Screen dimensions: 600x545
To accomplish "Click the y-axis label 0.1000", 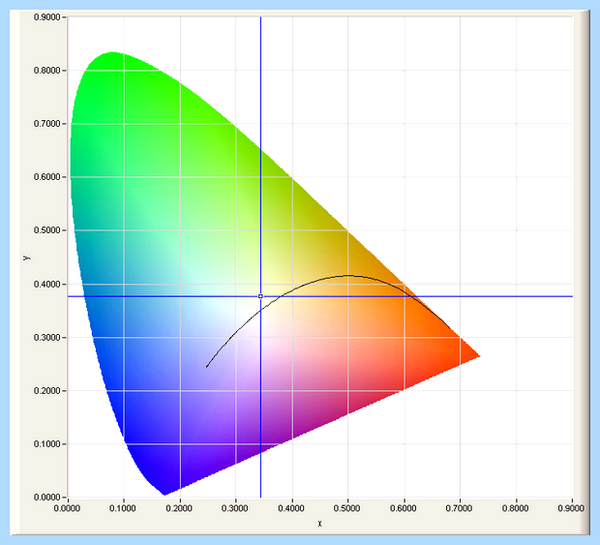I will coord(47,444).
